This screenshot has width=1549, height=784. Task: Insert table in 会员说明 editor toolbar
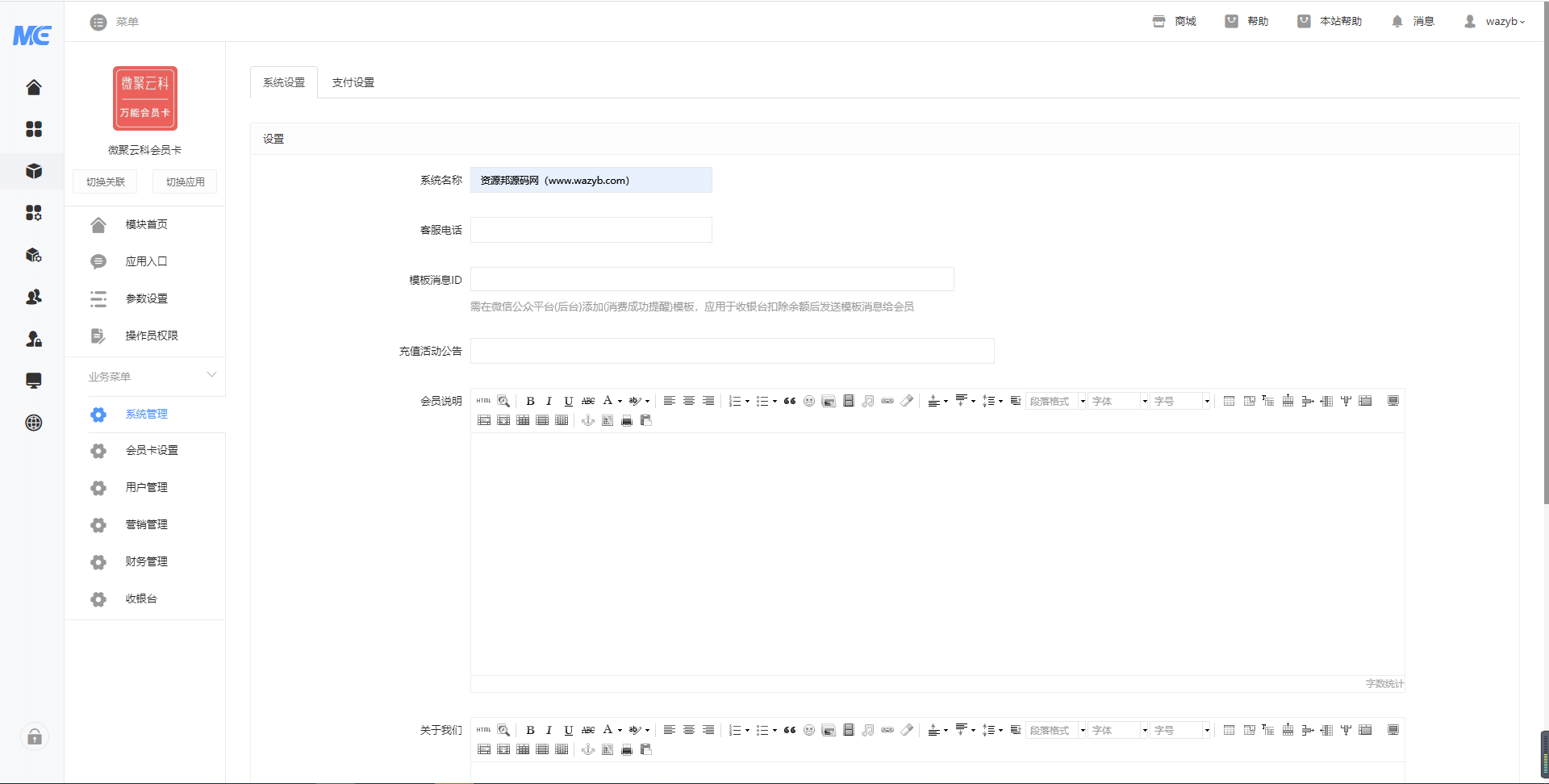pos(1229,401)
